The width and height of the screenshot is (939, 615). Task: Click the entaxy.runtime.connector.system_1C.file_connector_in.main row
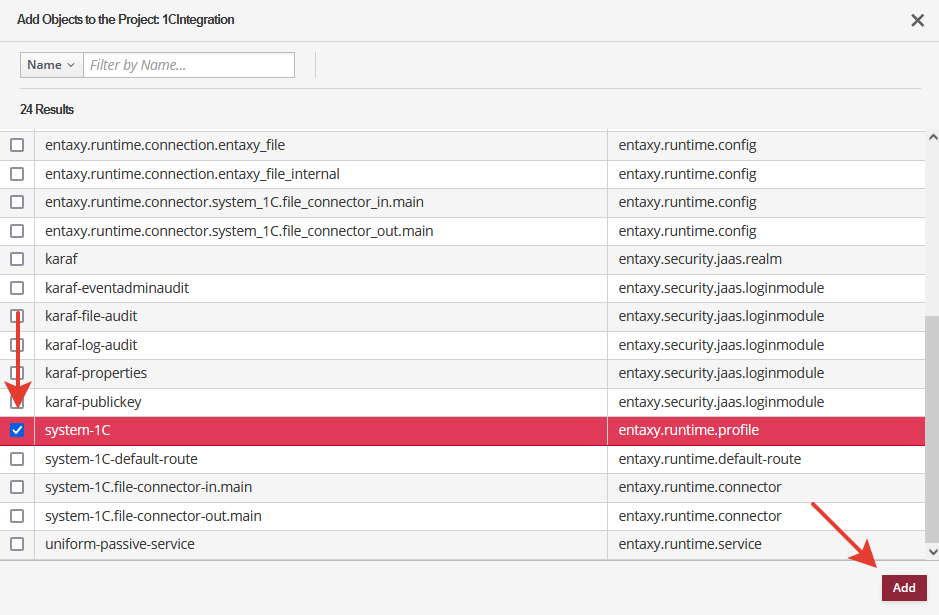pos(300,202)
